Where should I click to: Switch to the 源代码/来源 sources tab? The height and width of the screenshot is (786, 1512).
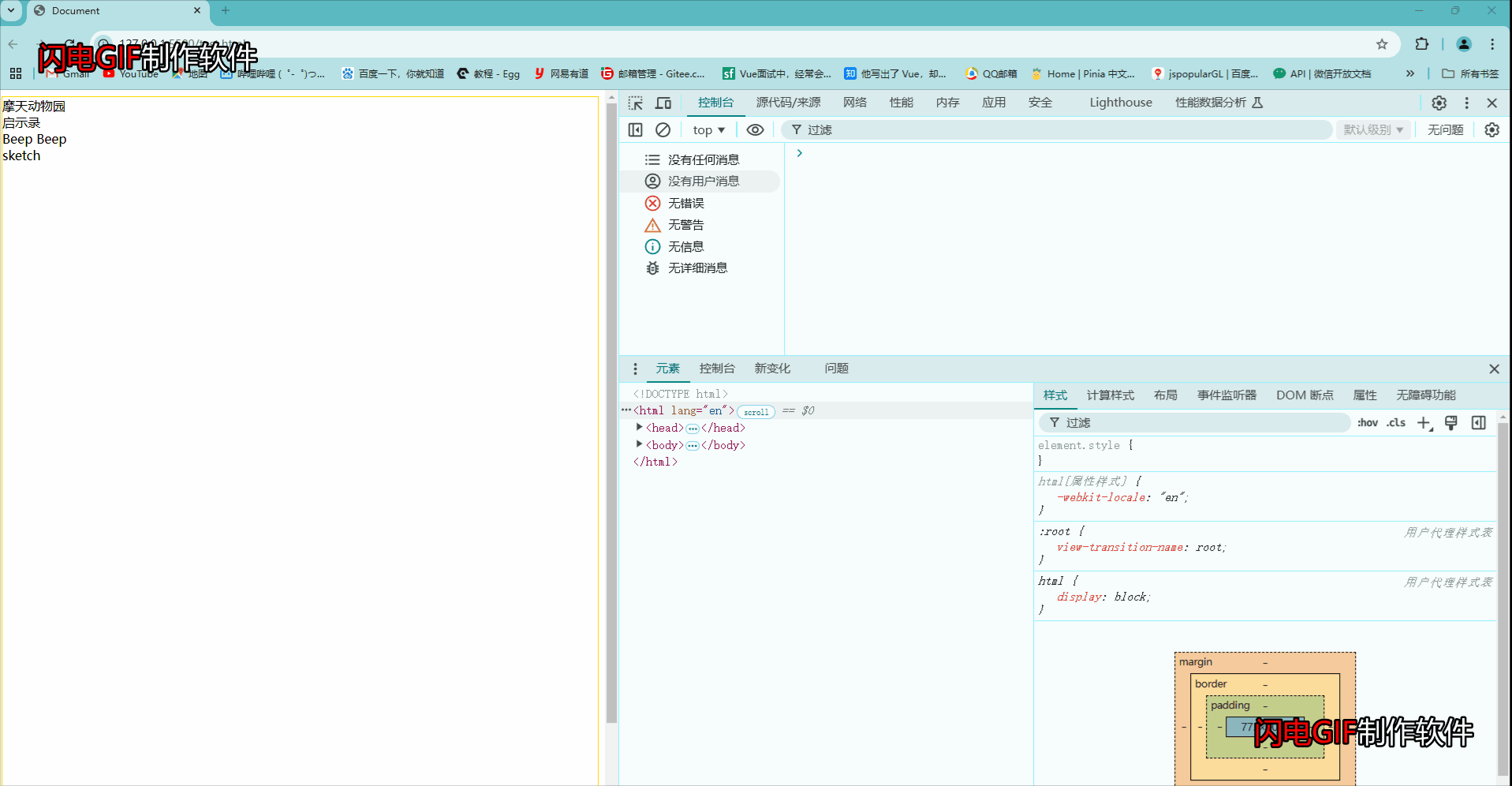point(789,103)
